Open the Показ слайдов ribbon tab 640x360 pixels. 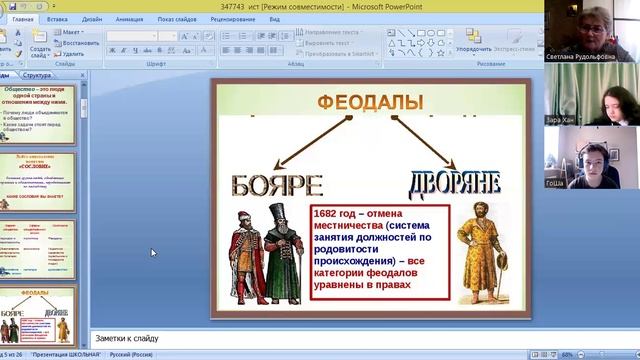(x=177, y=19)
